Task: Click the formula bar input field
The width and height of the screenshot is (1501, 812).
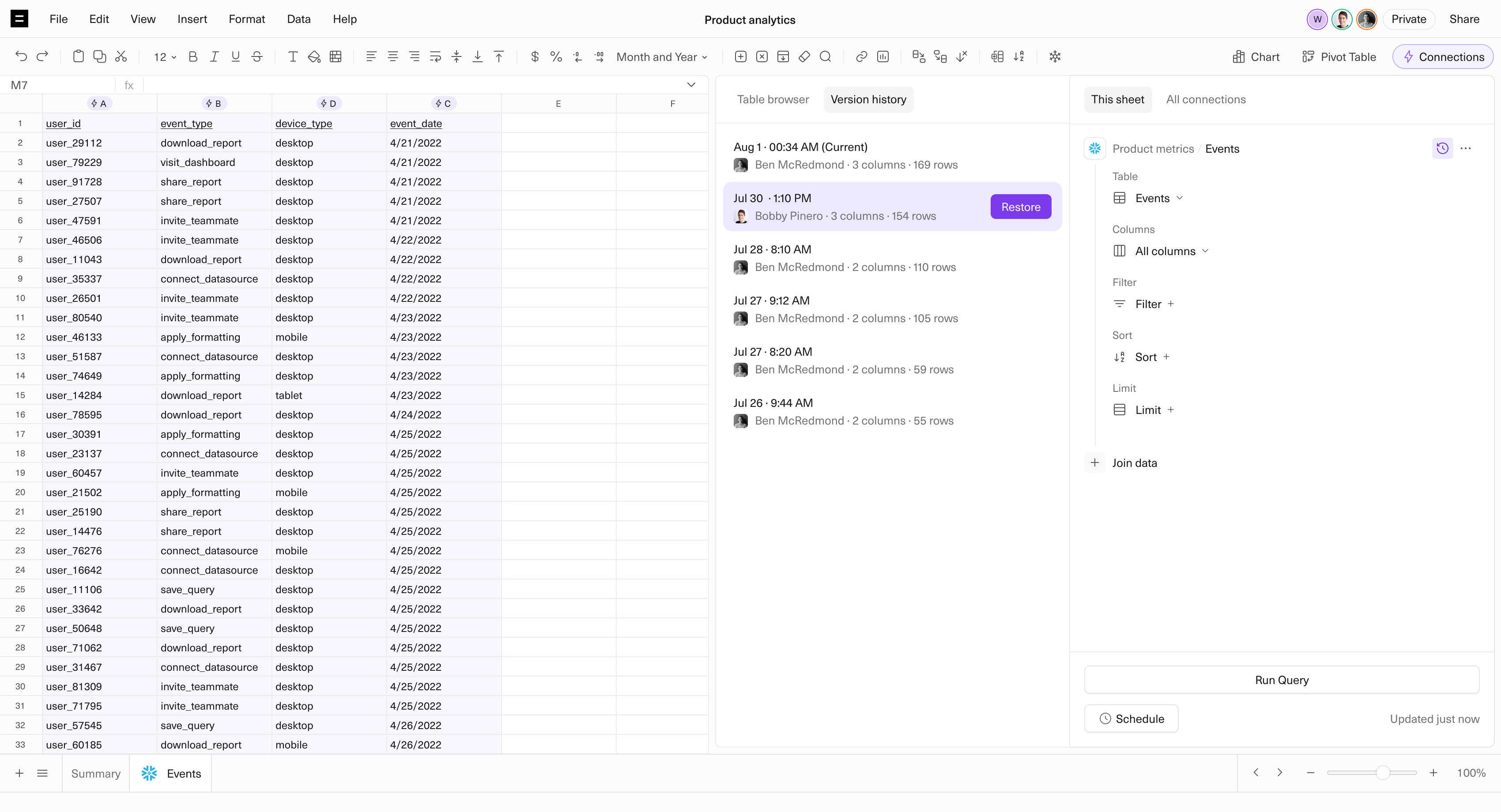Action: [x=408, y=85]
